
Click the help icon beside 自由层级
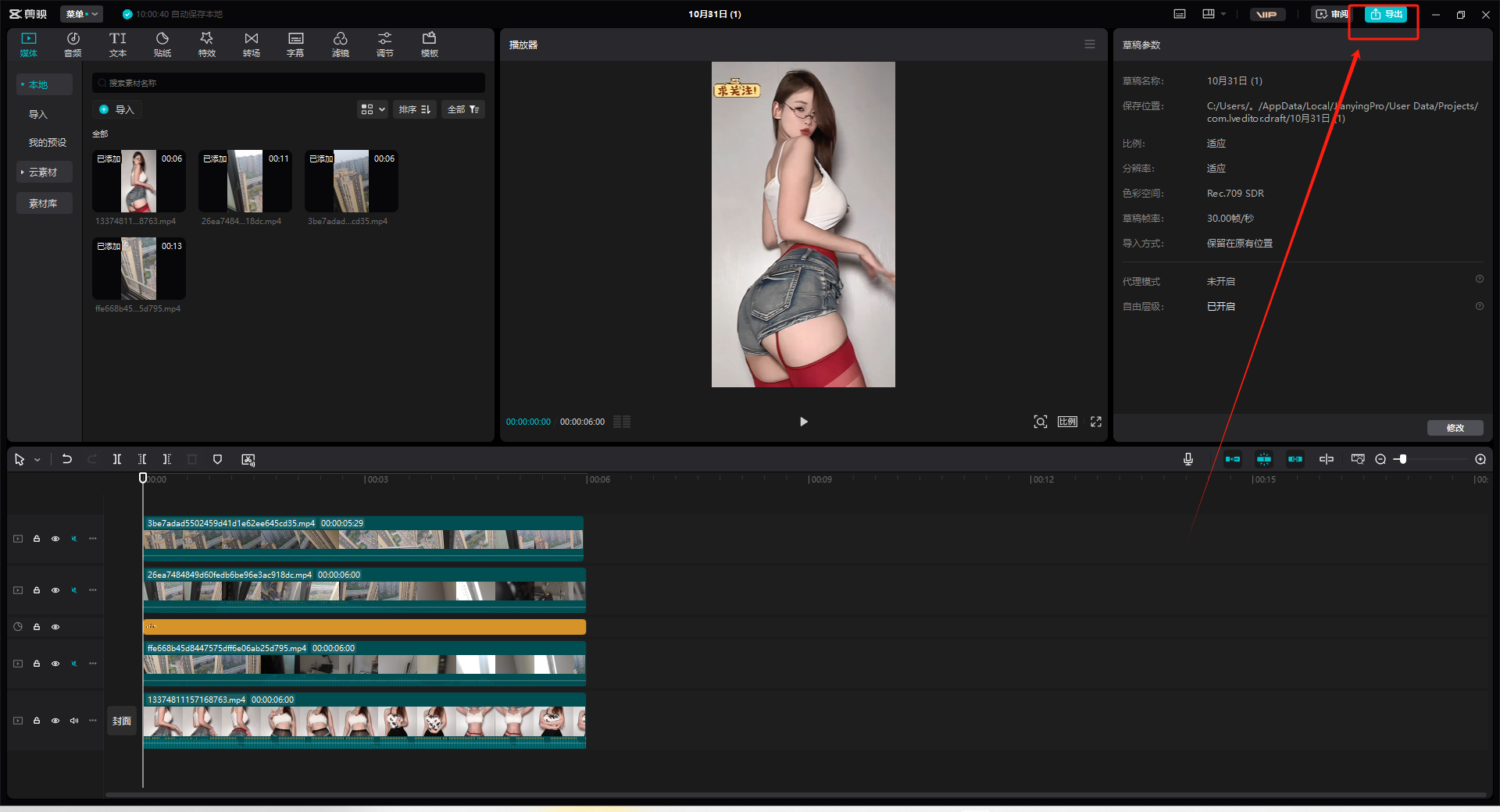tap(1479, 306)
